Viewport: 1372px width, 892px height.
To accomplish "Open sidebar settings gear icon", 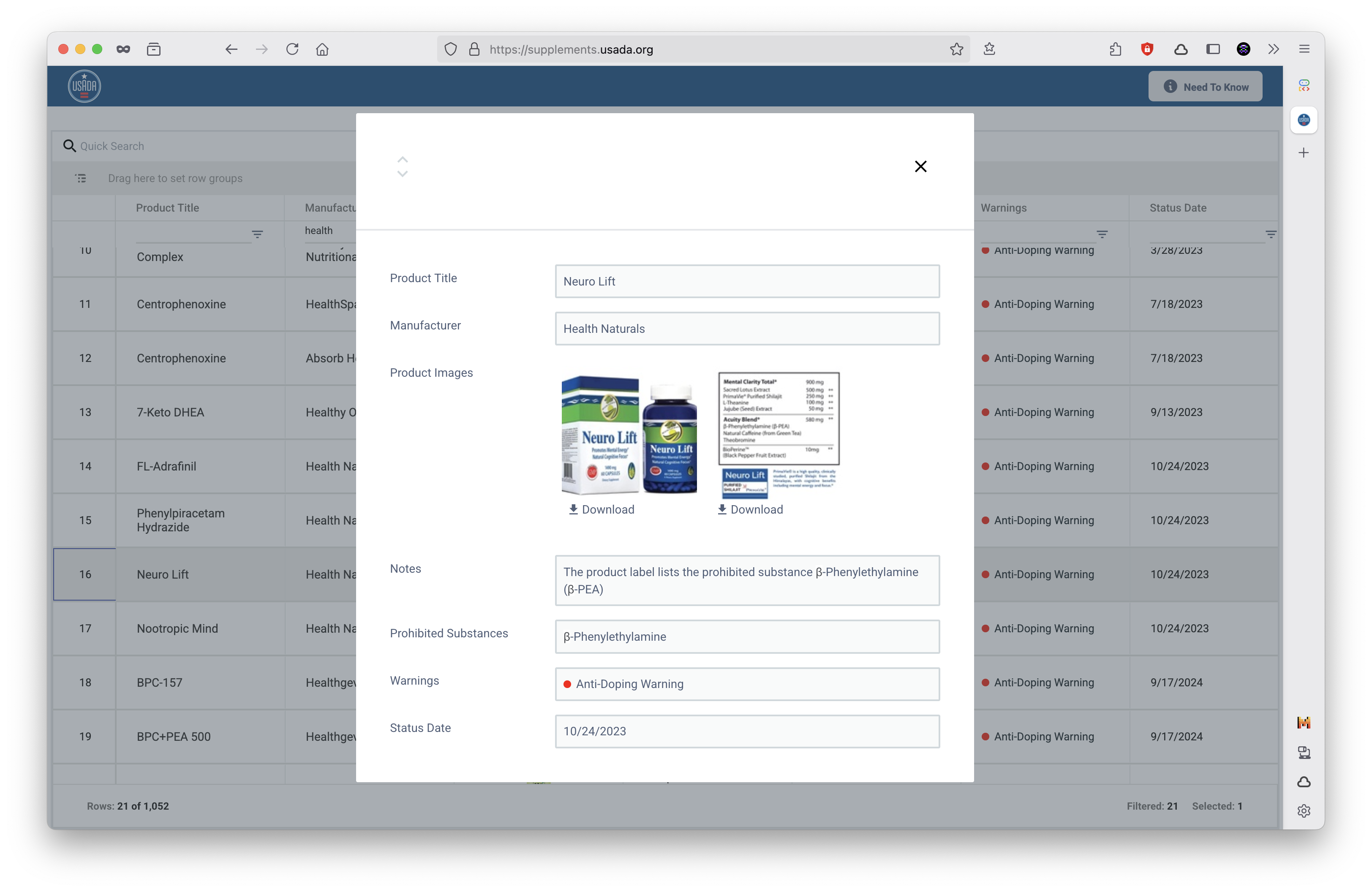I will [x=1304, y=811].
